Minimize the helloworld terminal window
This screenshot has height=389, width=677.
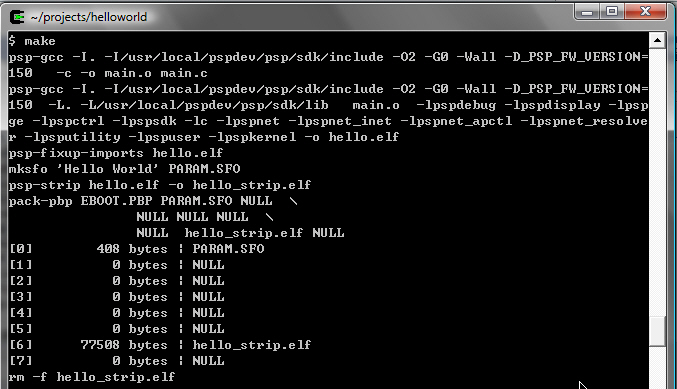(587, 11)
